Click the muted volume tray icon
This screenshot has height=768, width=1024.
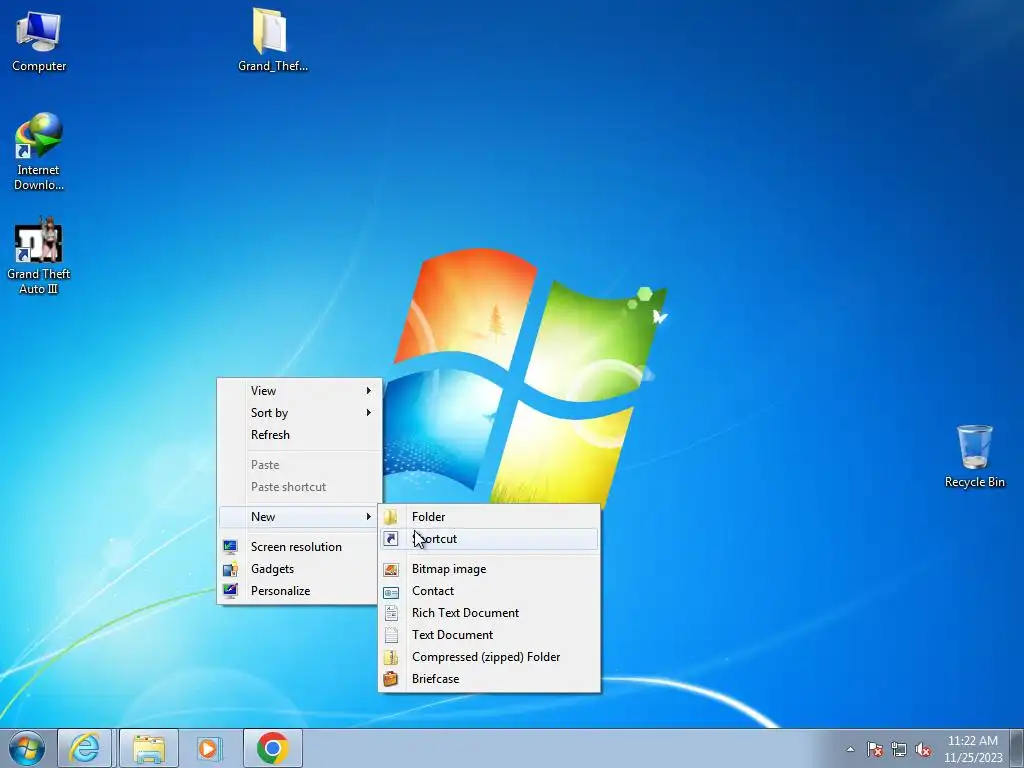(923, 749)
